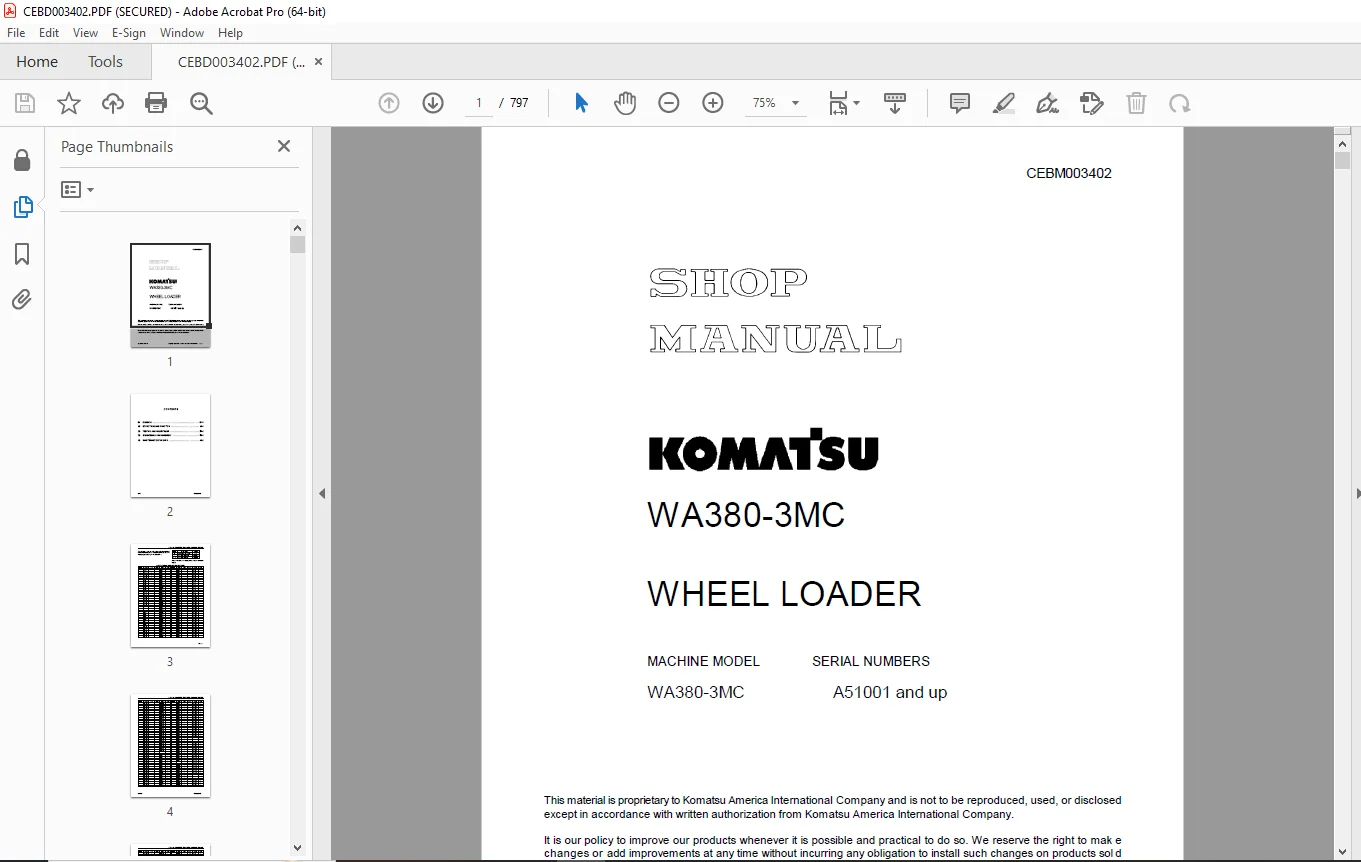Viewport: 1361px width, 862px height.
Task: Open the thumbnail options dropdown menu
Action: pyautogui.click(x=78, y=190)
